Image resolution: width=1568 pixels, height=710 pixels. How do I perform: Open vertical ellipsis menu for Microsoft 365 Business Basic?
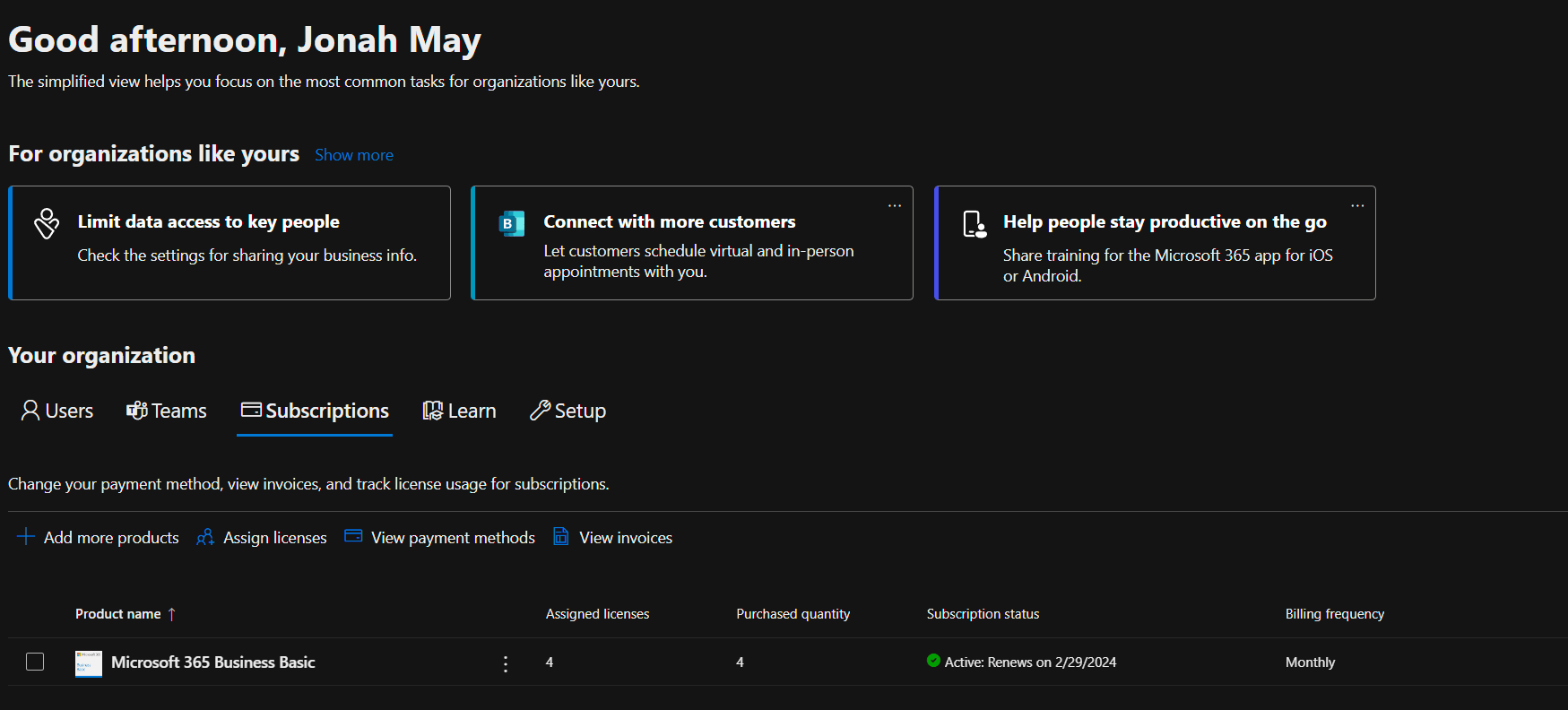coord(506,663)
